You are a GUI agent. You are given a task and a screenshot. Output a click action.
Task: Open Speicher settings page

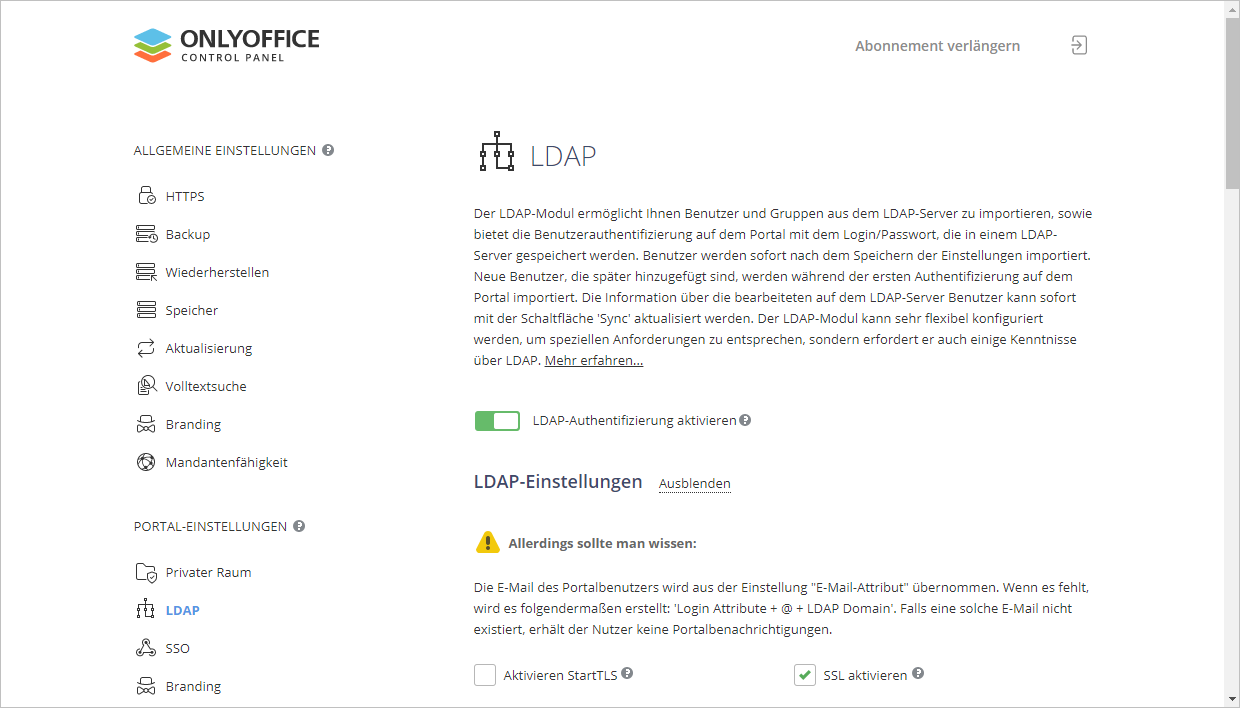tap(192, 310)
